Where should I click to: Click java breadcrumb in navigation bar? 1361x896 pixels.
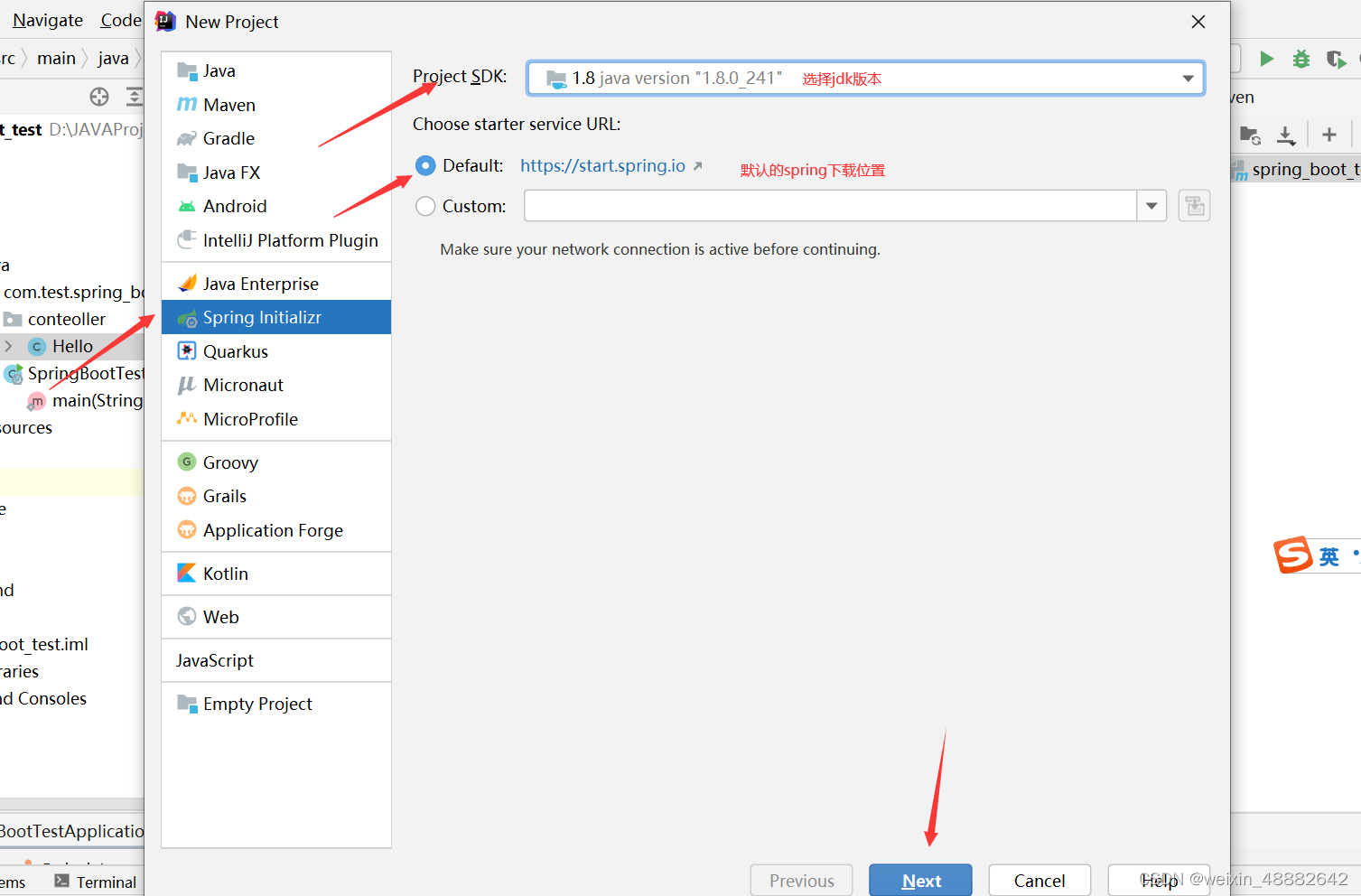[113, 59]
